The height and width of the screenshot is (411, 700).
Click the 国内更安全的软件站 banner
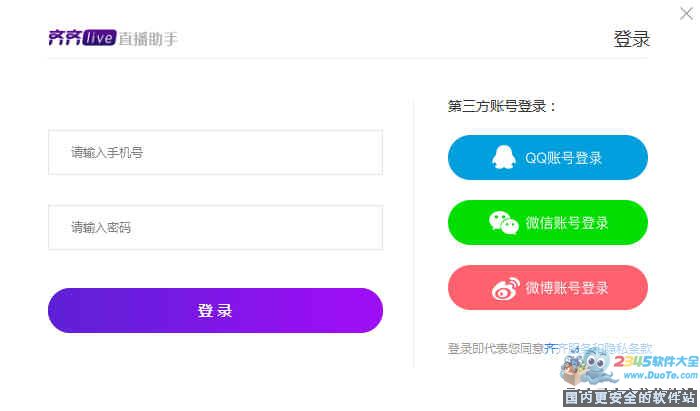(x=630, y=397)
